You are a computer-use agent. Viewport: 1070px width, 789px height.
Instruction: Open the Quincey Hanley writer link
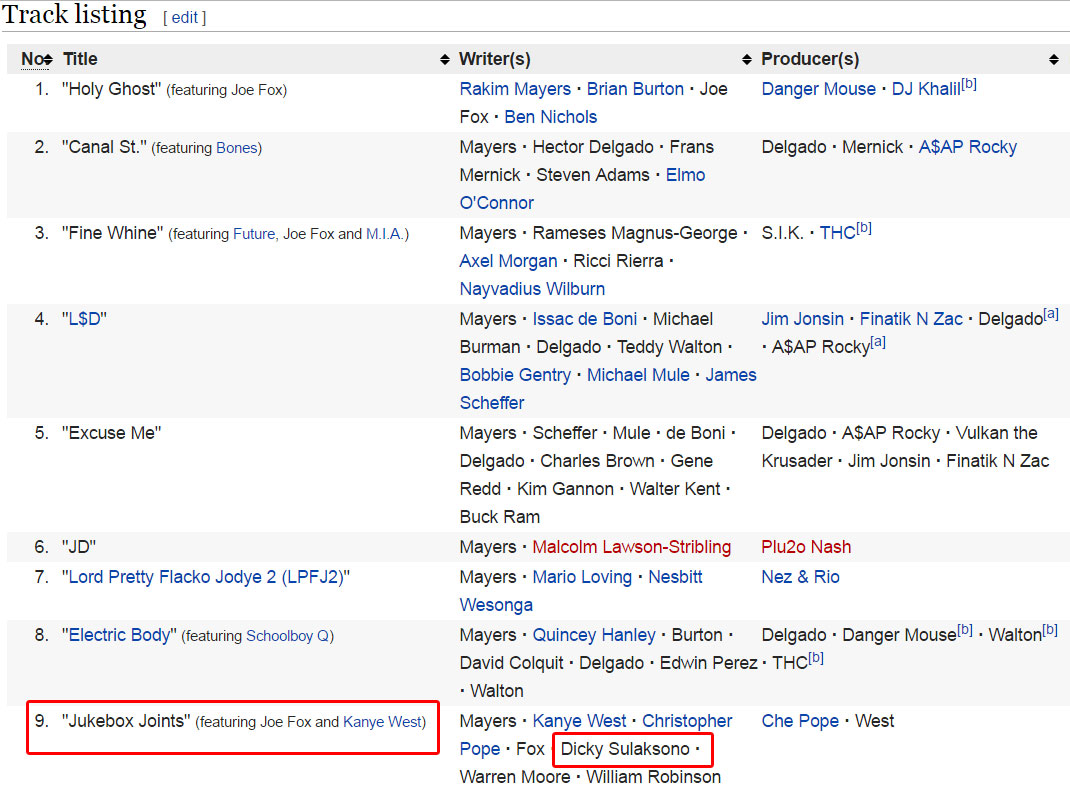coord(594,635)
